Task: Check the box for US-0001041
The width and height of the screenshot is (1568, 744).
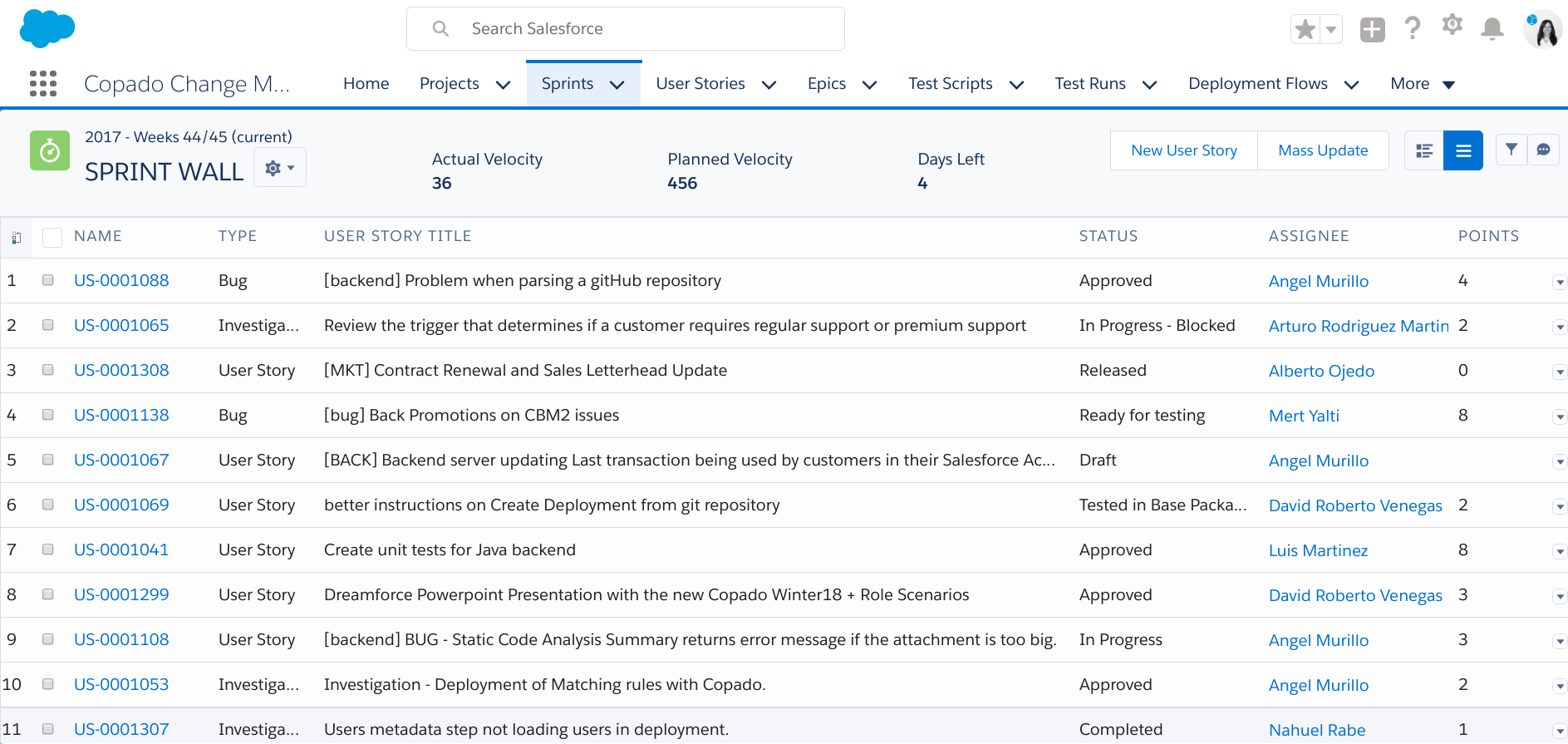Action: point(48,549)
